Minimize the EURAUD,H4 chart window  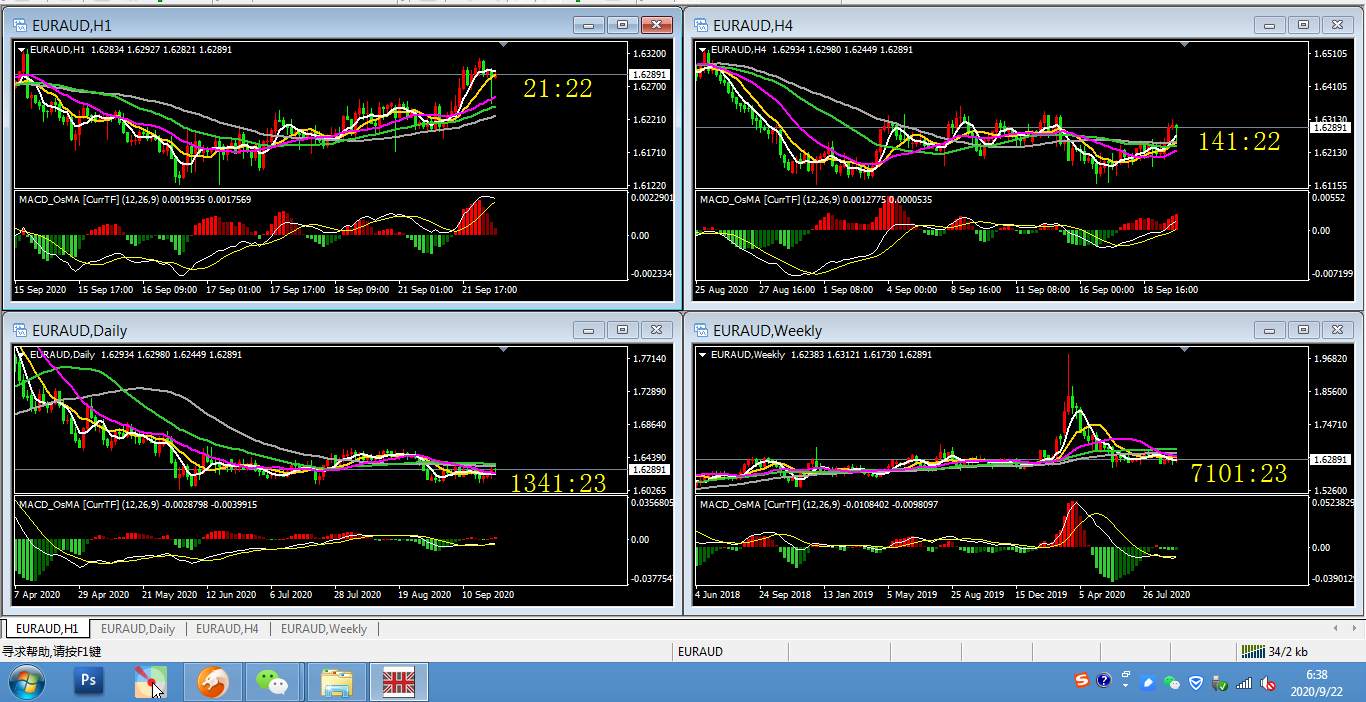pos(1269,25)
